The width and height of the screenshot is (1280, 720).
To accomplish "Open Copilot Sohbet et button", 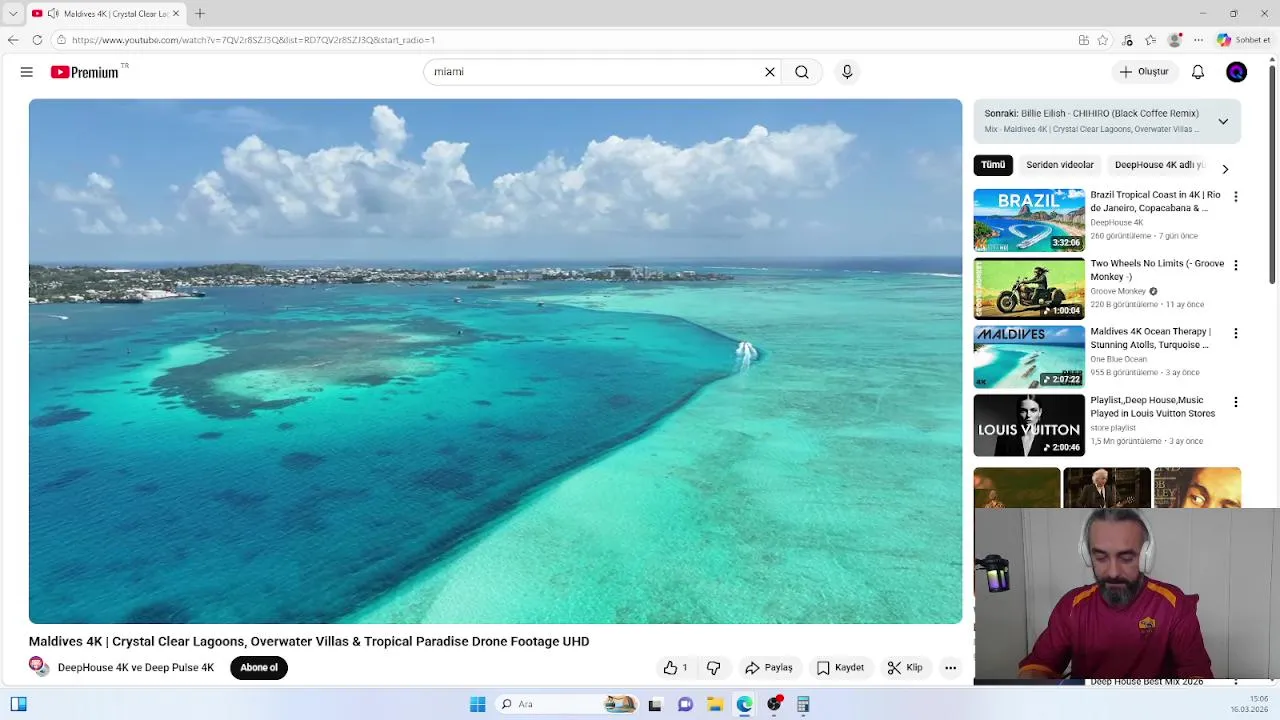I will (x=1244, y=40).
